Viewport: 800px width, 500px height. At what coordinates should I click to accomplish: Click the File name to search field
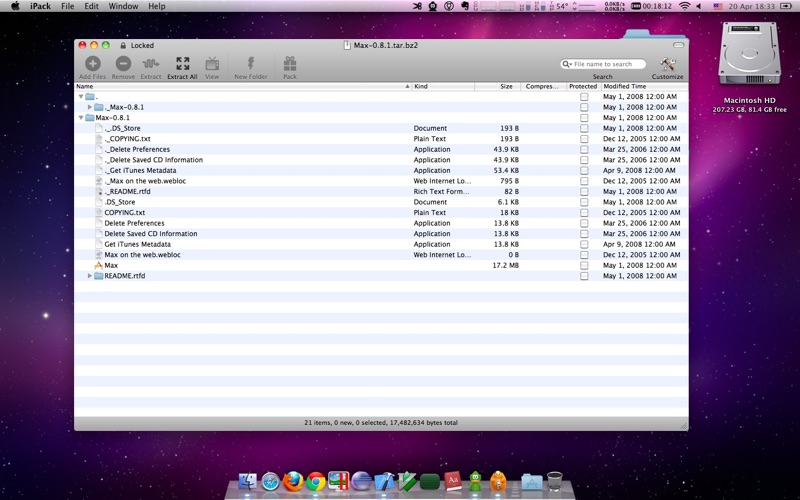[604, 64]
